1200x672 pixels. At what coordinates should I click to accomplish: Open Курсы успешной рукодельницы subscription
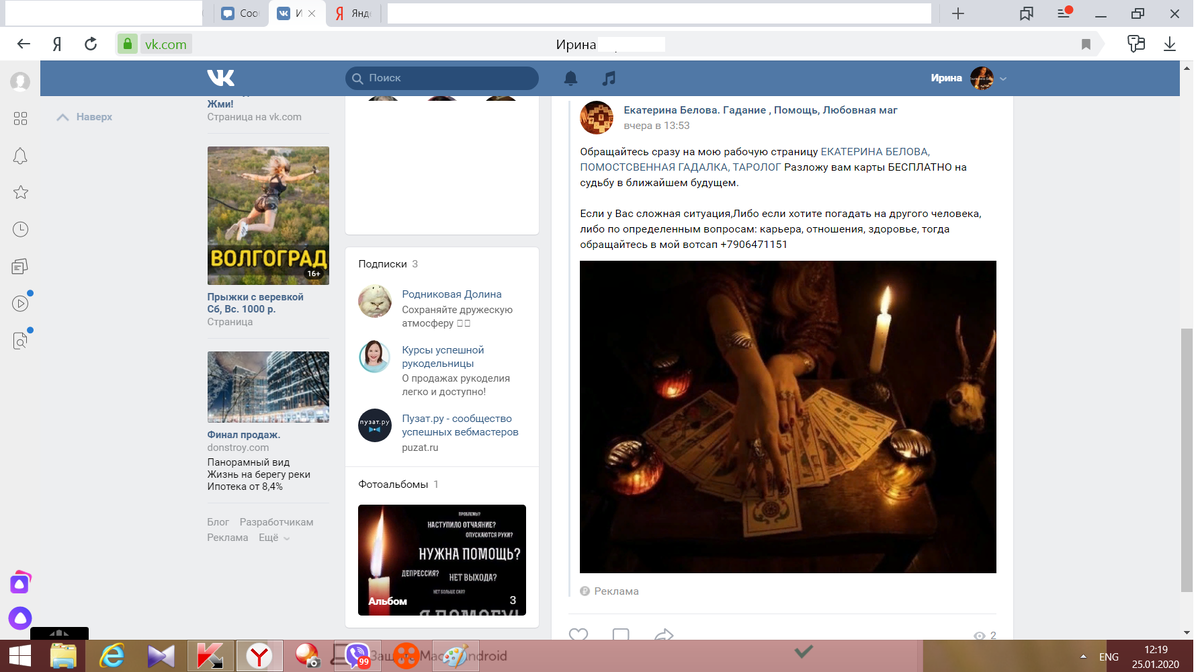[x=443, y=357]
